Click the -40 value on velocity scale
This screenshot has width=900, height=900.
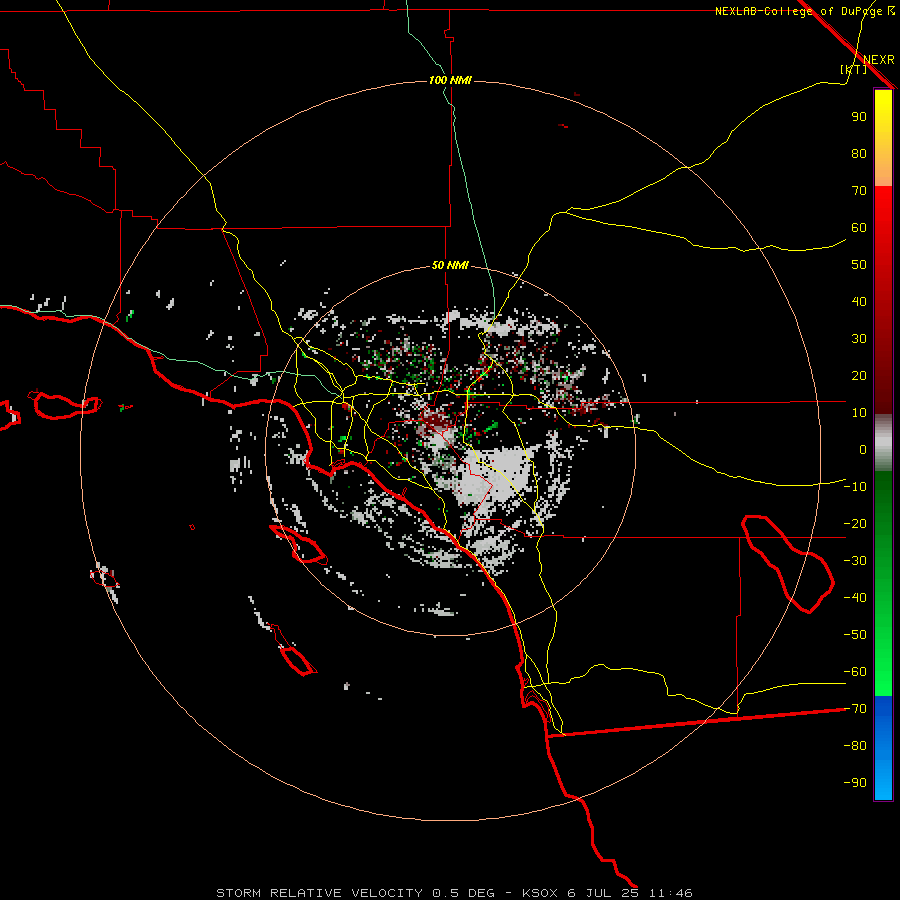tap(855, 598)
